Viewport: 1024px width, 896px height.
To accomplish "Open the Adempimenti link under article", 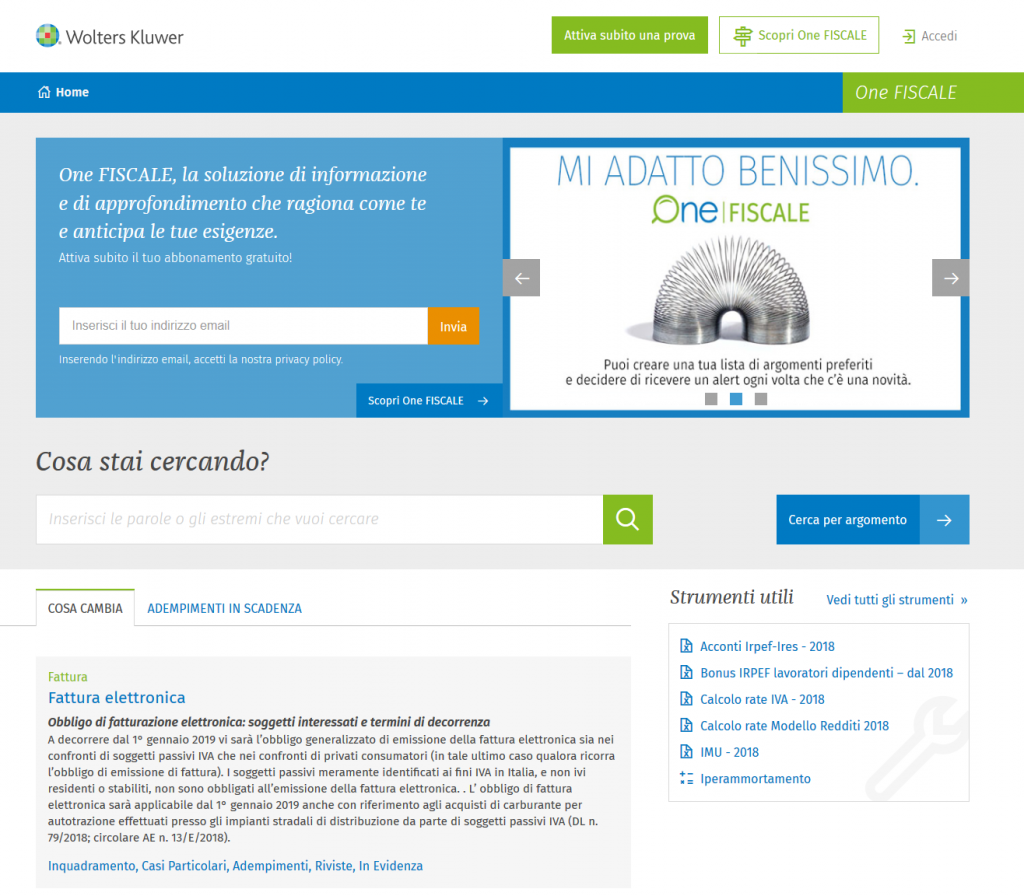I will (x=271, y=865).
